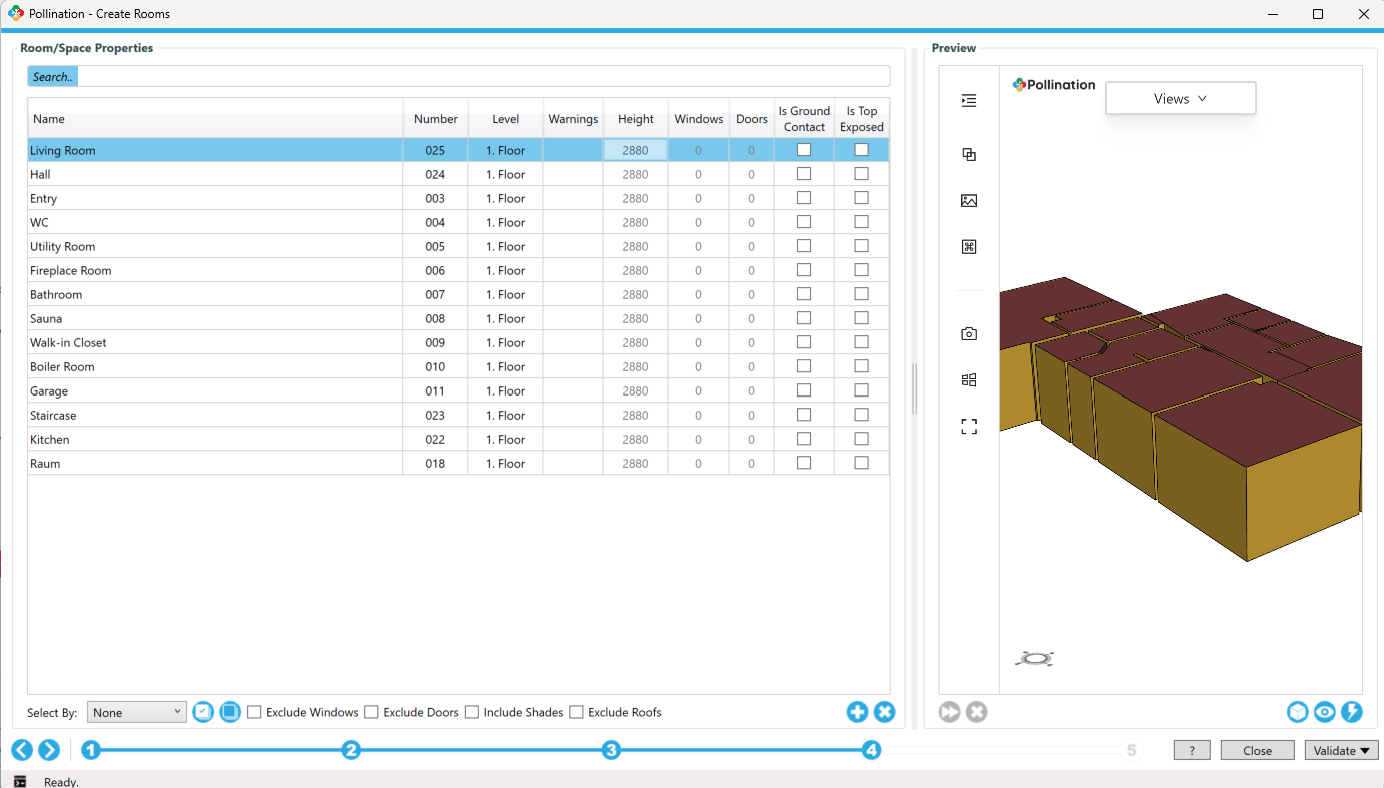Tick the Include Shades checkbox
Image resolution: width=1384 pixels, height=788 pixels.
click(472, 713)
